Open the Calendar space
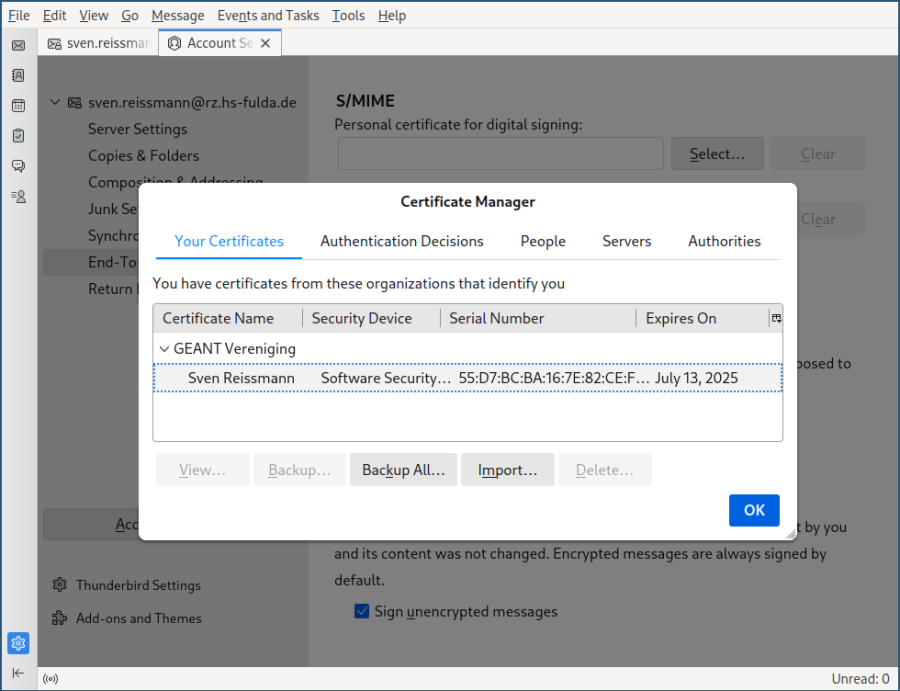 [x=18, y=105]
